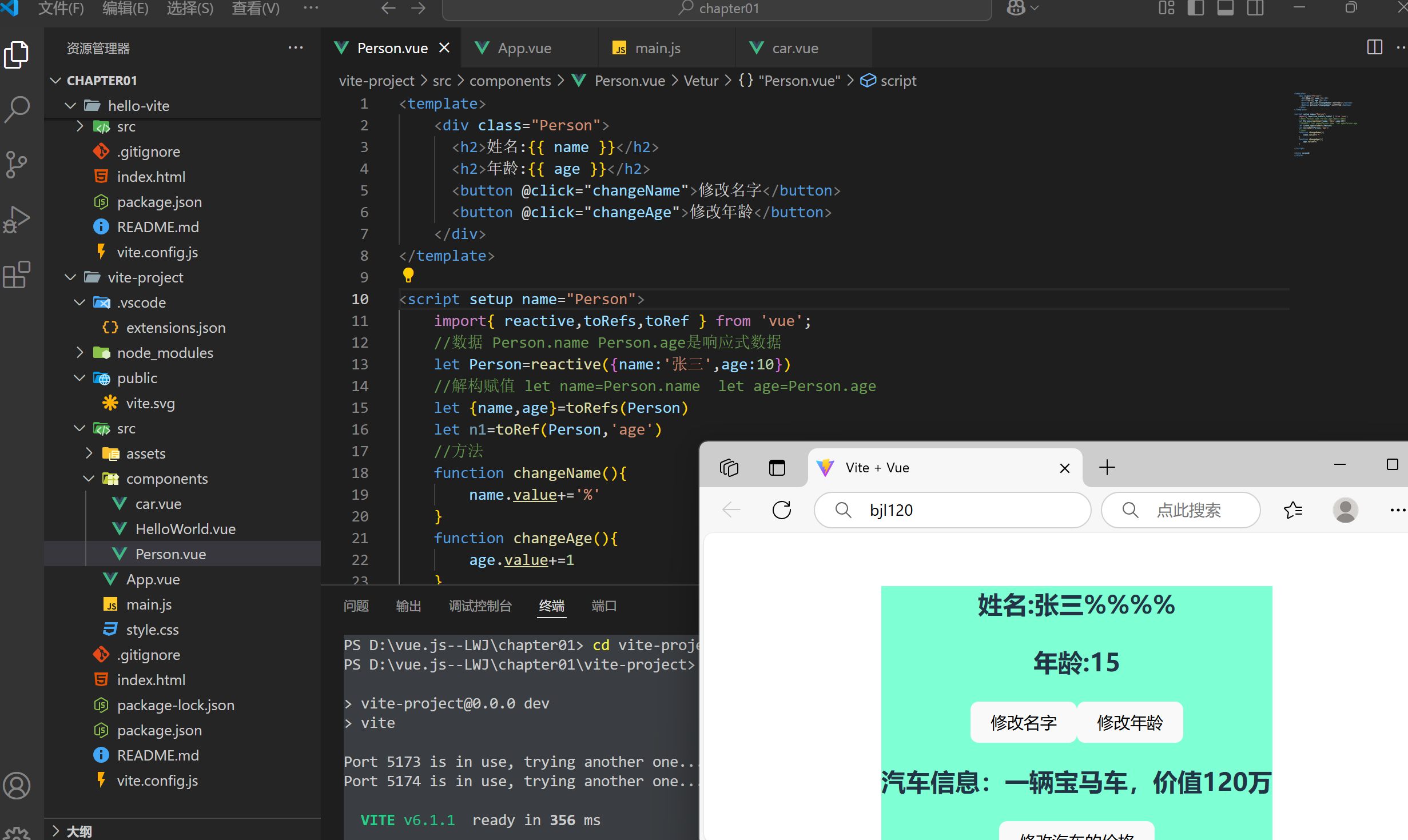Click the 修改名字 button in browser
The image size is (1408, 840).
pos(1023,722)
